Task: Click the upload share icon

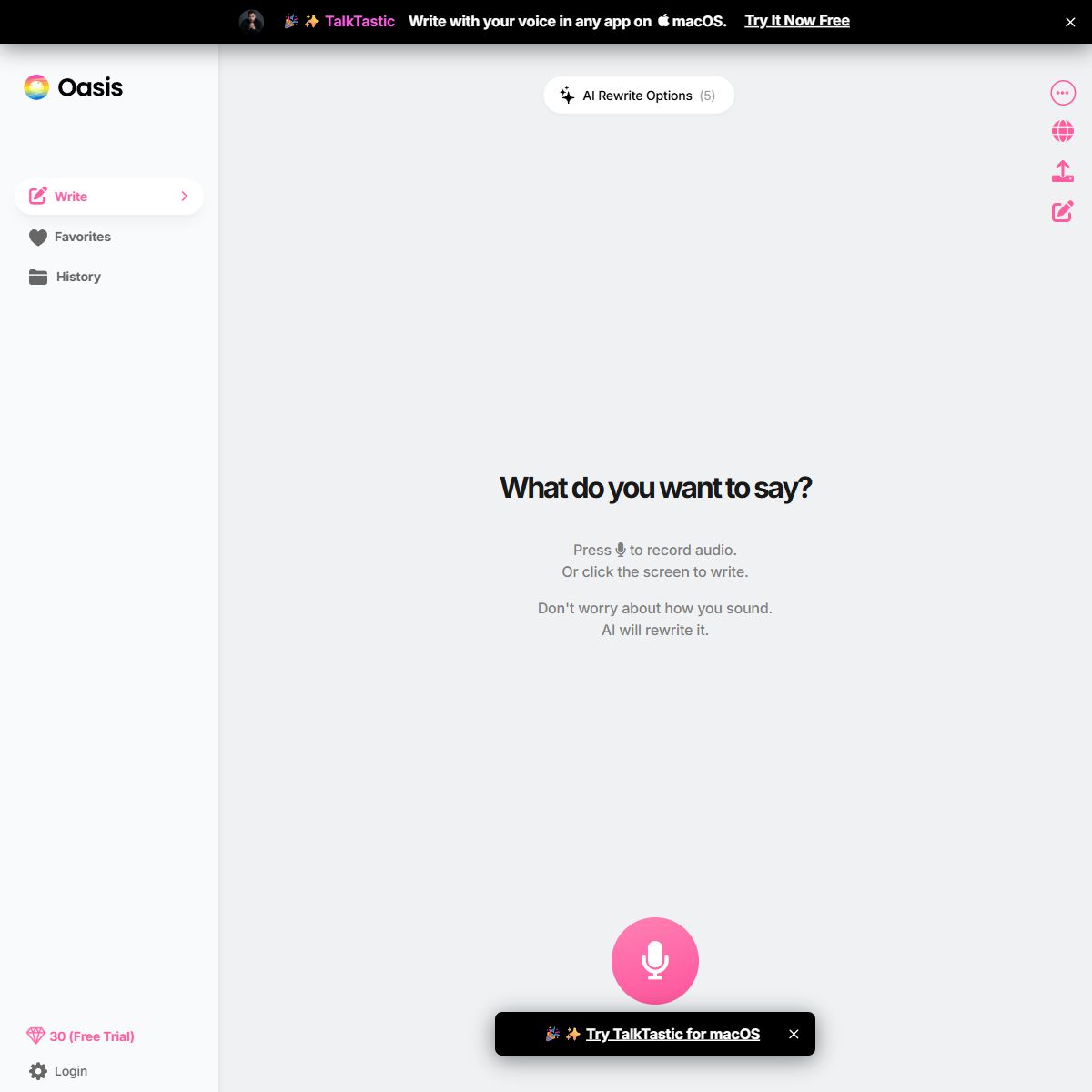Action: point(1063,171)
